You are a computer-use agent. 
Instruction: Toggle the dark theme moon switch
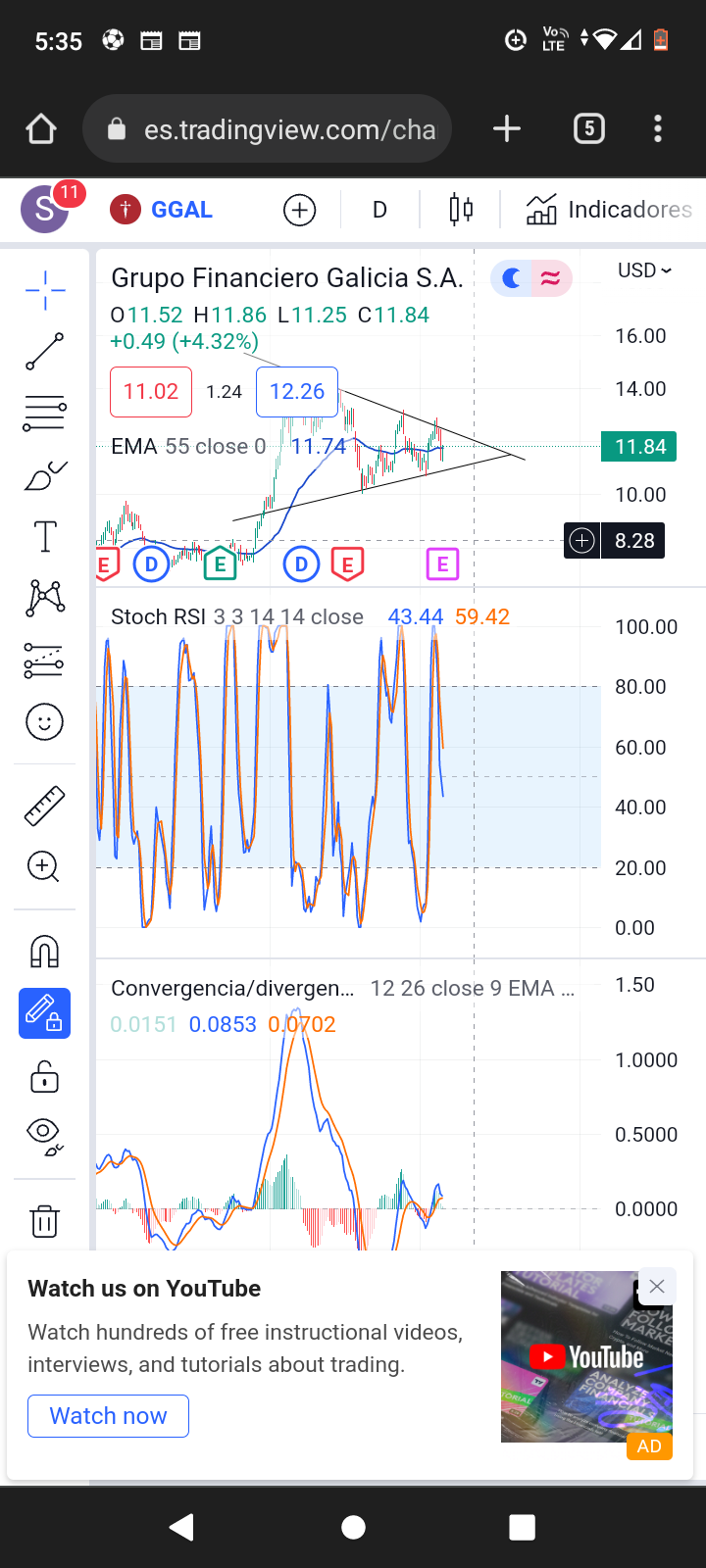click(511, 279)
